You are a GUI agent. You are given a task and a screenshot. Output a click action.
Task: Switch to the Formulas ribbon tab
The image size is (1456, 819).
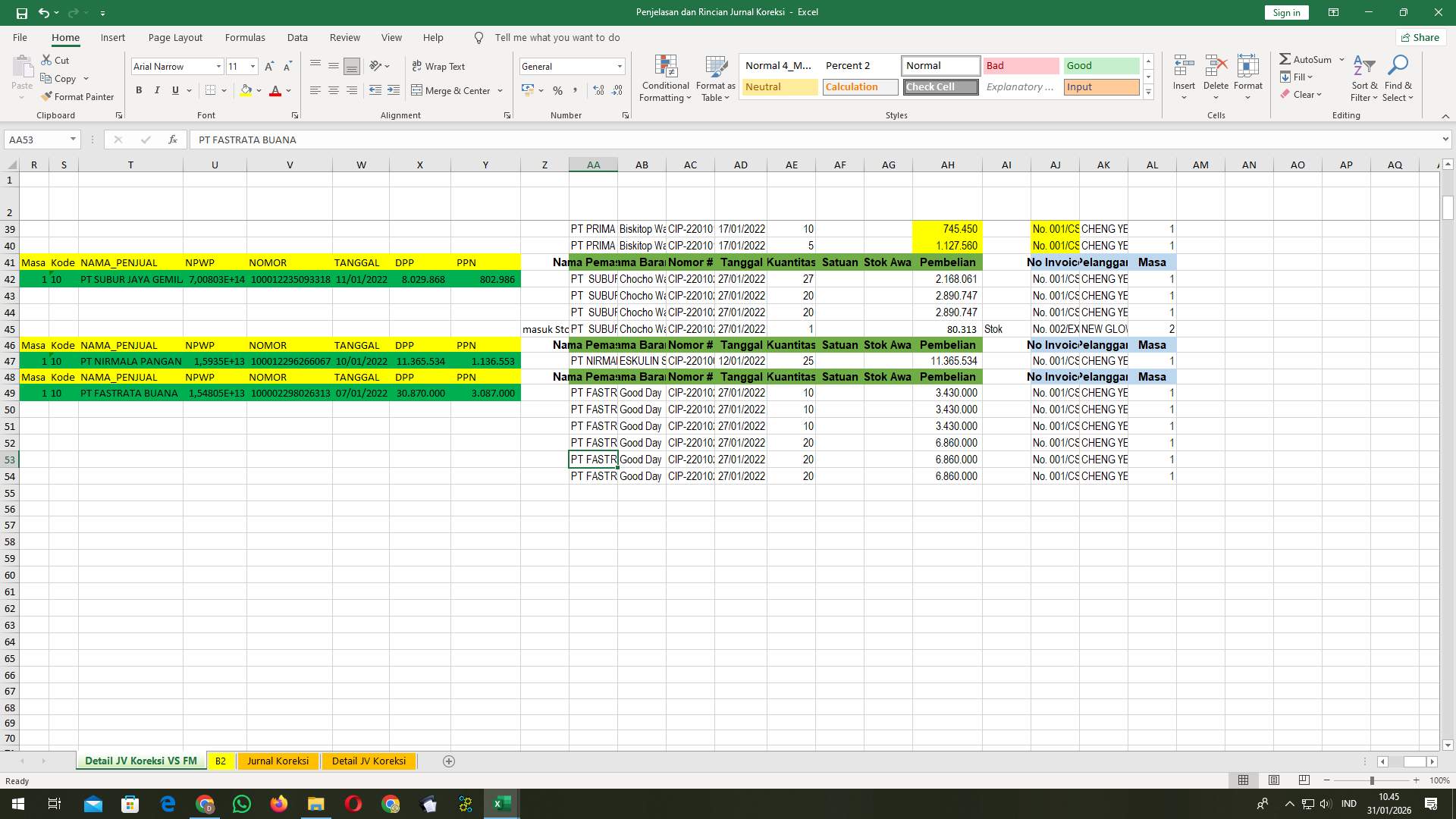[245, 37]
